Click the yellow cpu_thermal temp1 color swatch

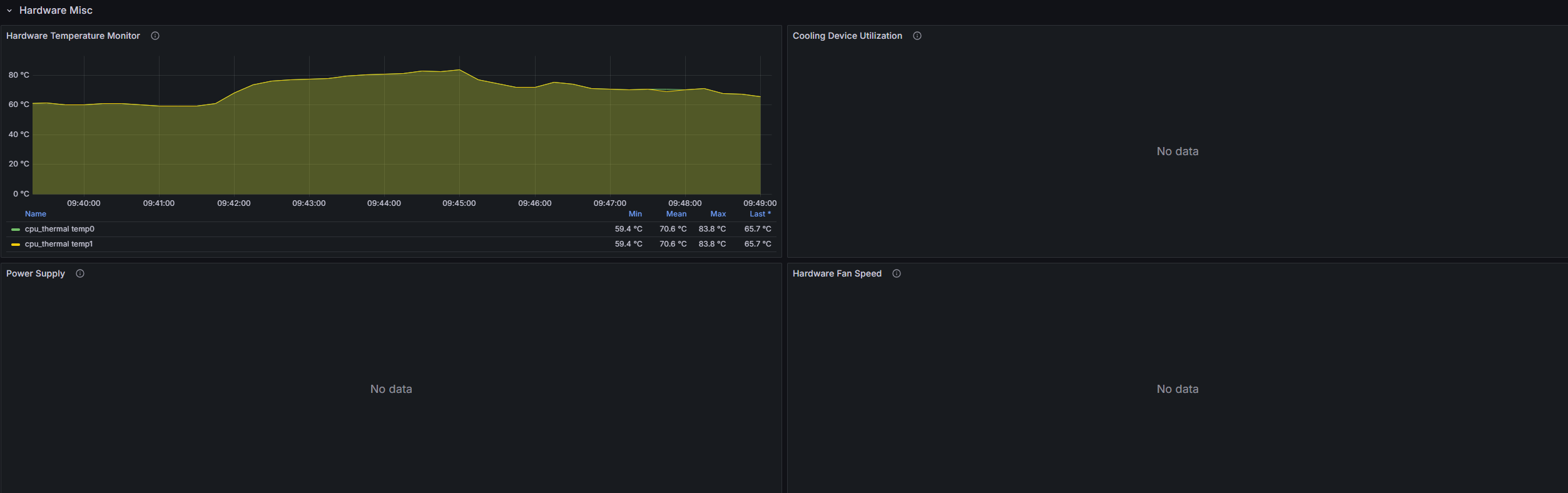pos(16,245)
